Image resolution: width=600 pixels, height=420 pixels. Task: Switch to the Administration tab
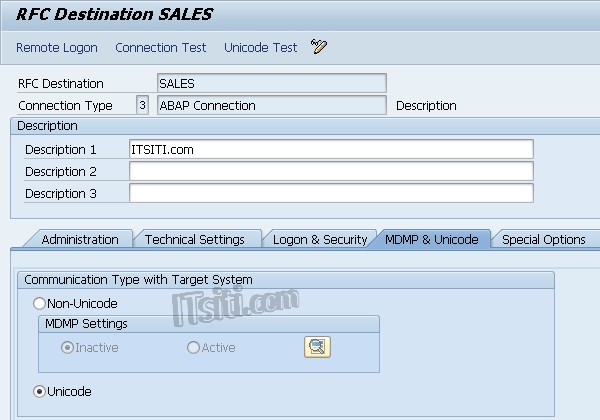pos(80,239)
